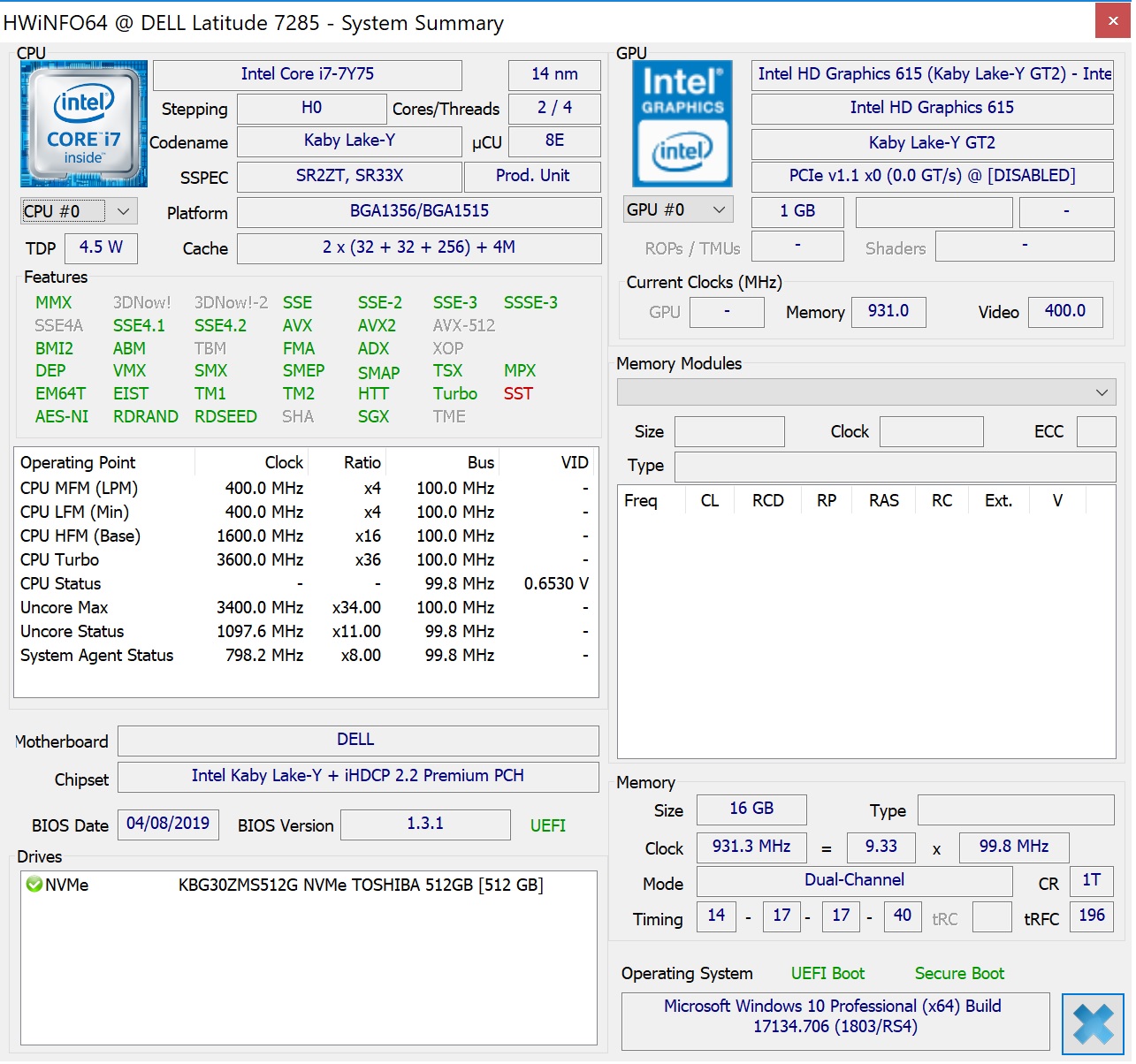Click the memory base clock 99.8 MHz
This screenshot has height=1064, width=1136.
[x=1013, y=847]
